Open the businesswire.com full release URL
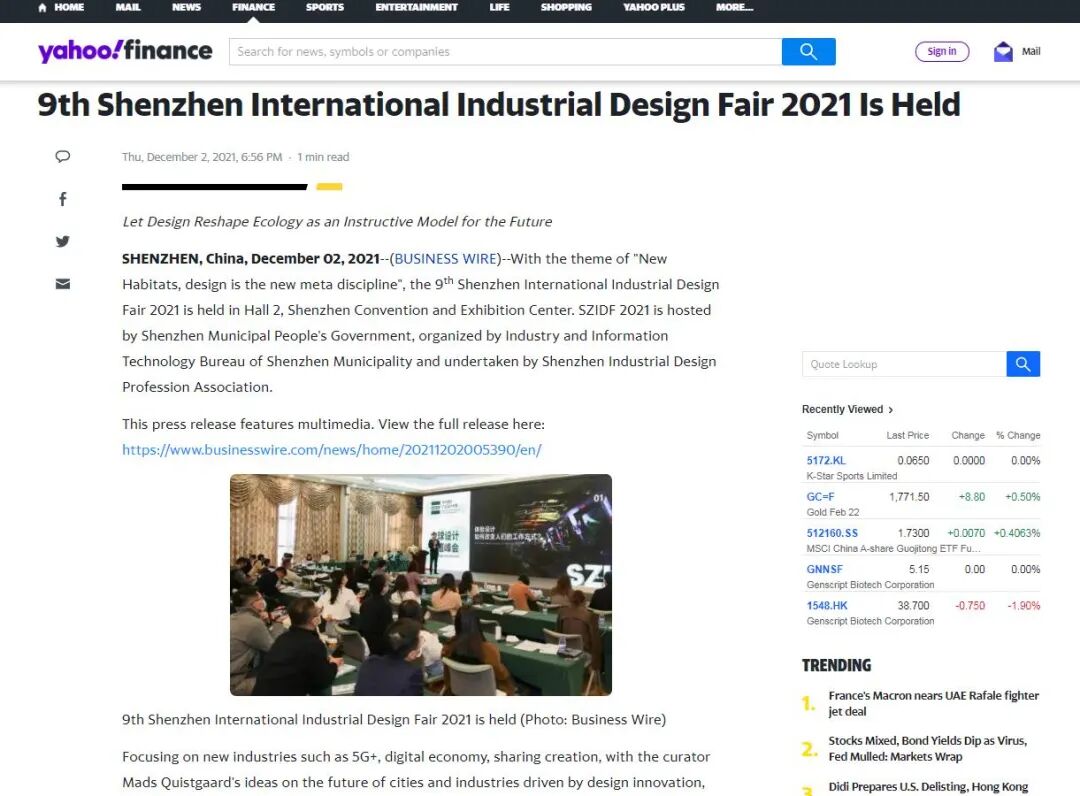Screen dimensions: 1080x796 (x=331, y=450)
